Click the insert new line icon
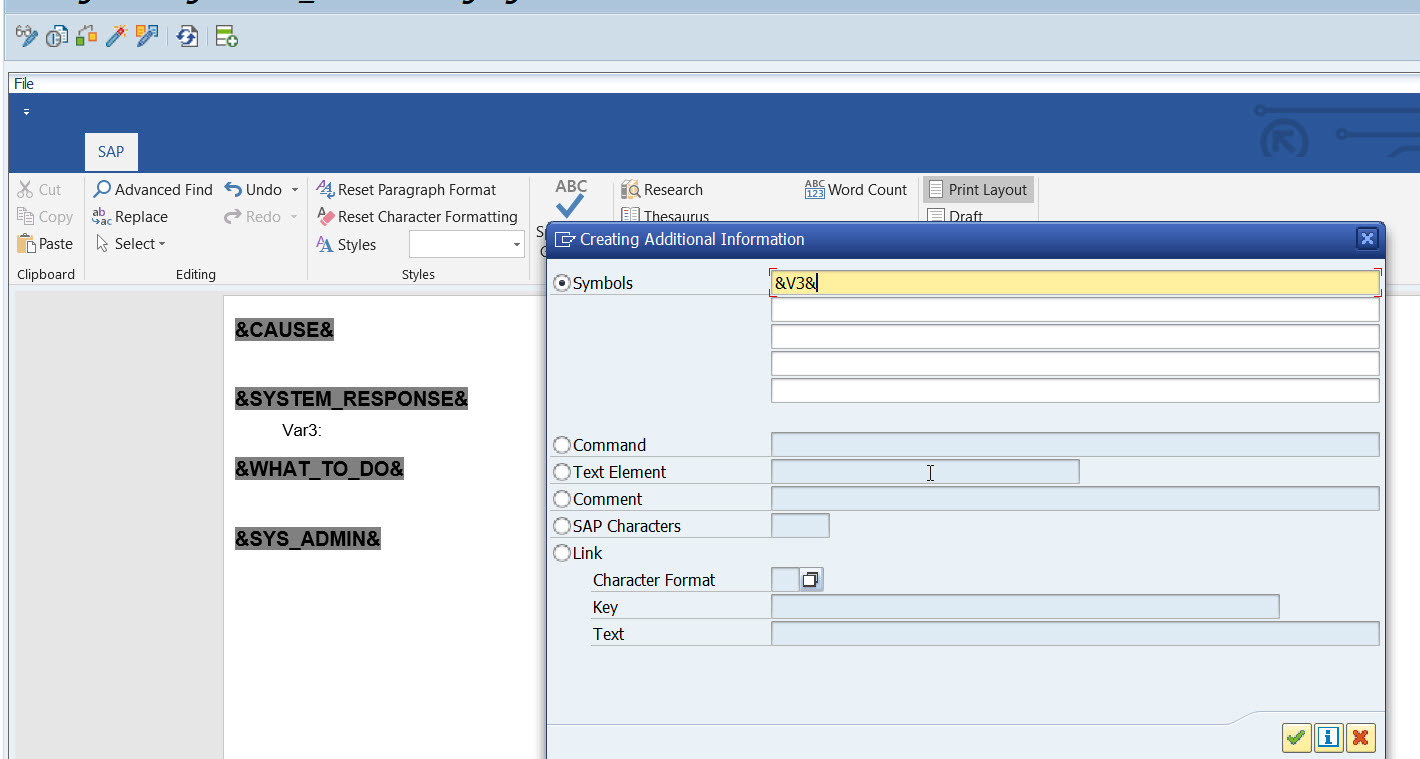The height and width of the screenshot is (759, 1420). pos(226,35)
